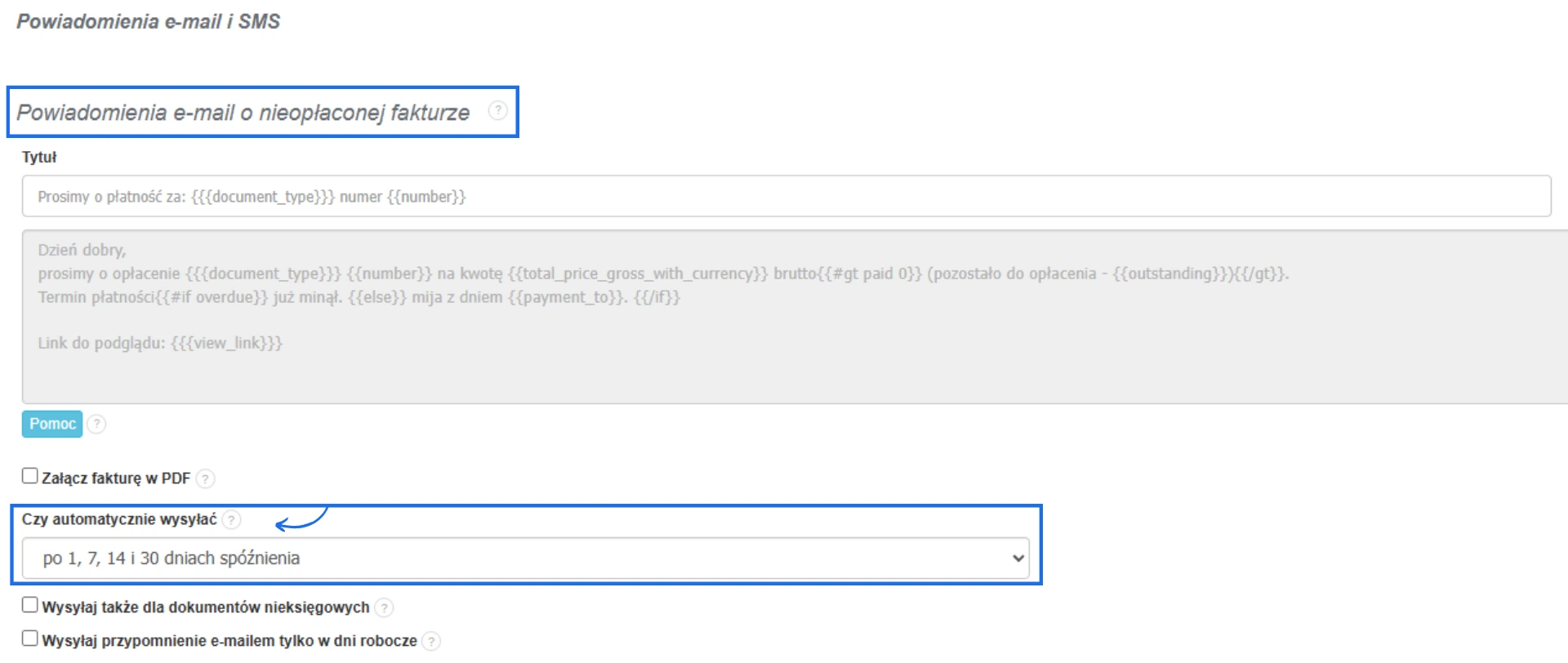Click help icon for dni robocze reminder option
Viewport: 1568px width, 663px height.
coord(431,641)
